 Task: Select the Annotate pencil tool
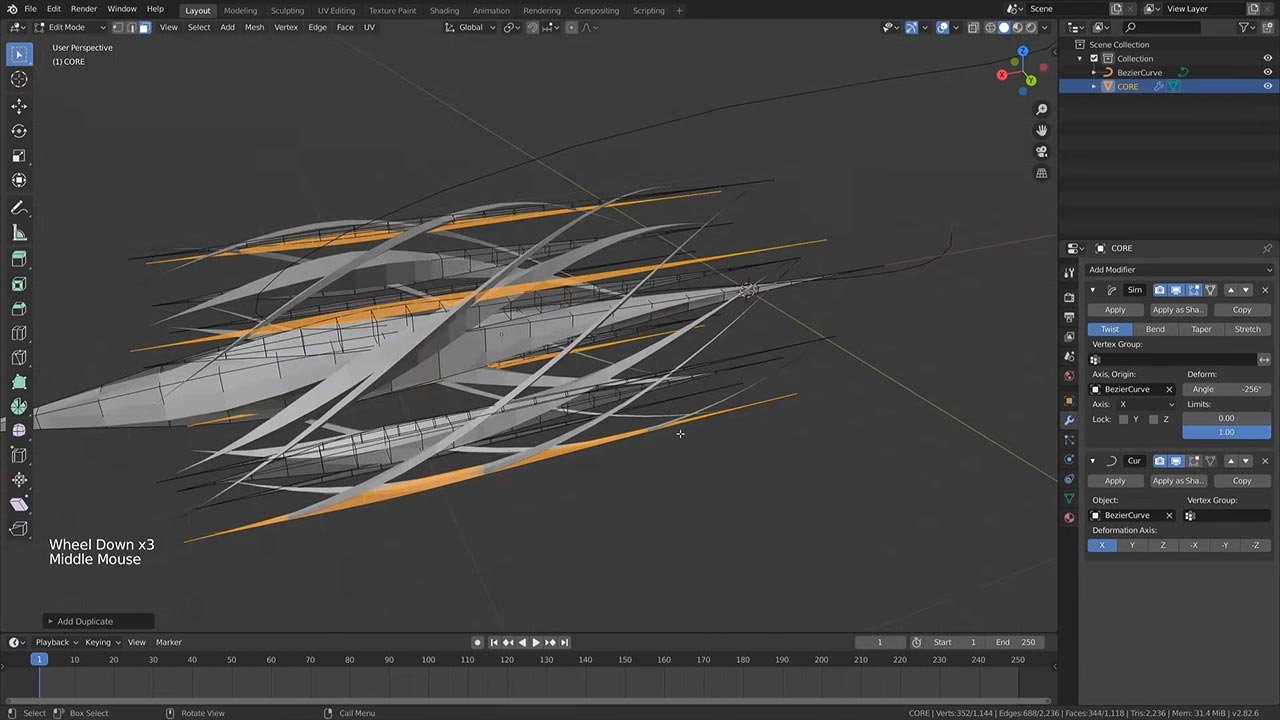[x=19, y=208]
